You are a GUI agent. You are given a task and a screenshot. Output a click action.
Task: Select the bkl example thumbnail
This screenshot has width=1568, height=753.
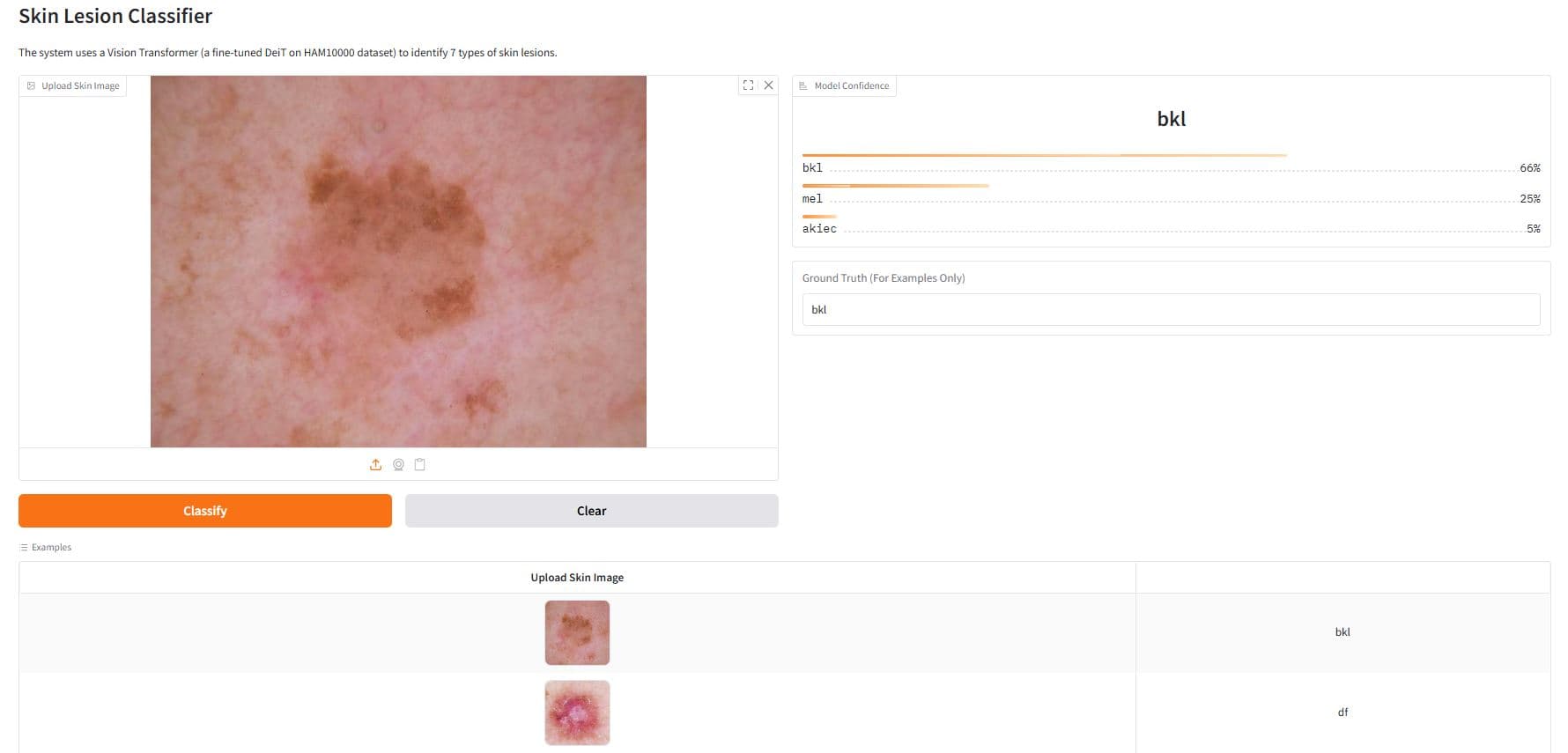tap(577, 632)
